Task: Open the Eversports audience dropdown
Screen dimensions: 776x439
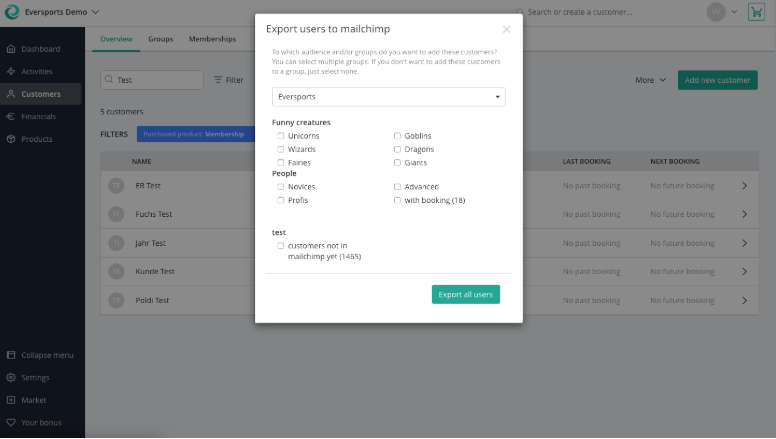Action: (388, 97)
